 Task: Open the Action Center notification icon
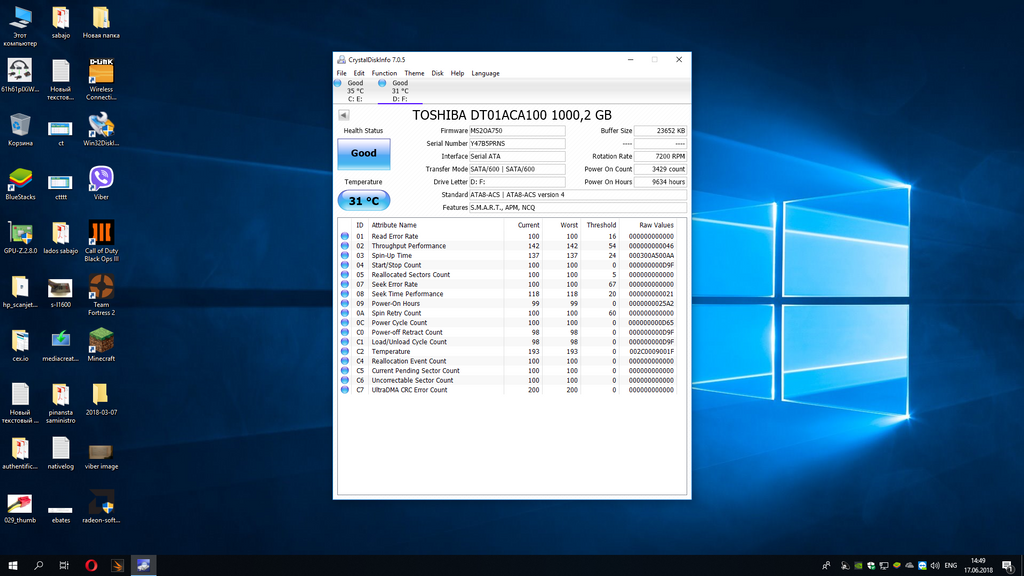click(1008, 566)
